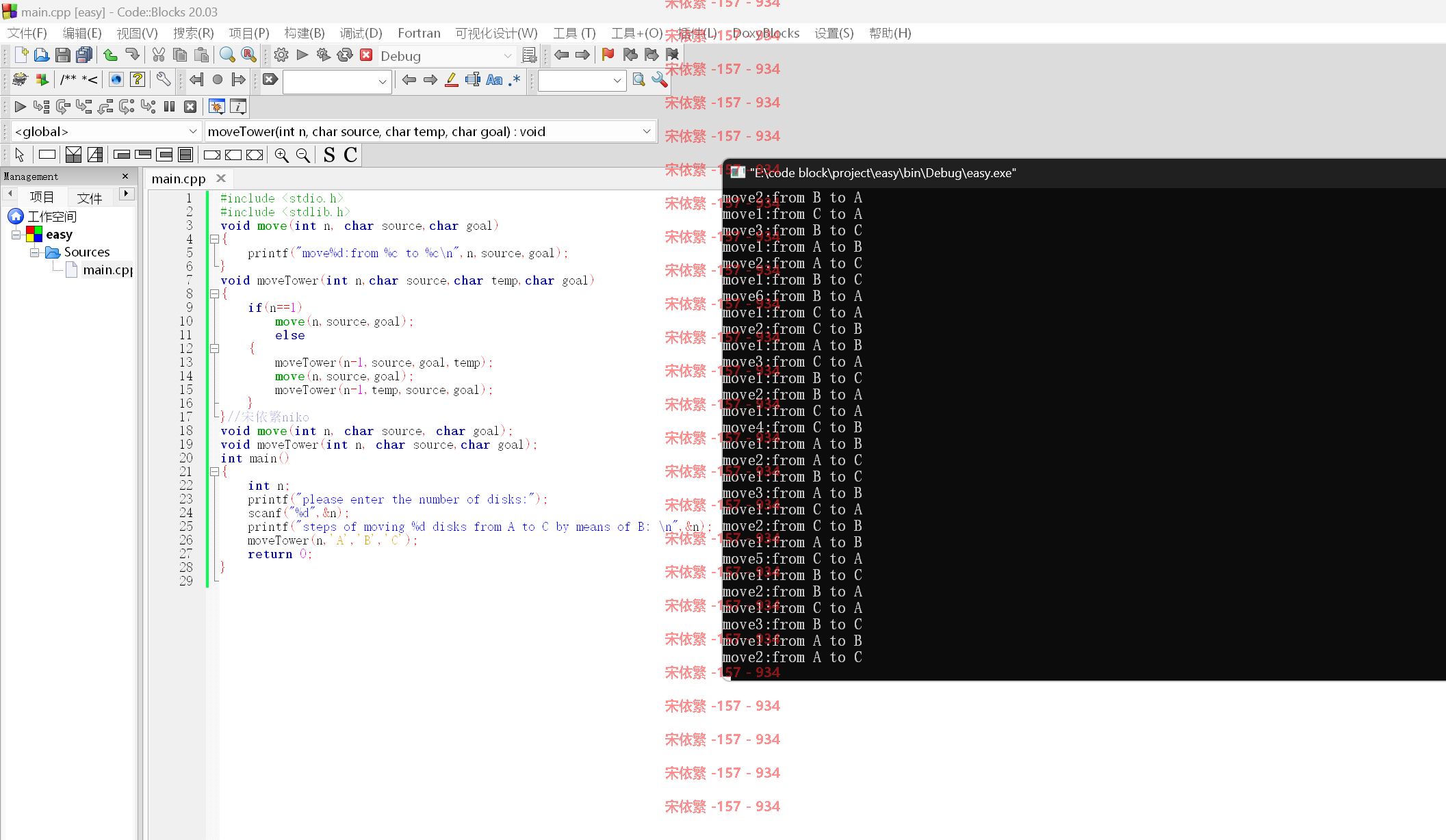Open the 帮助(H) menu
The width and height of the screenshot is (1446, 840).
[x=890, y=33]
